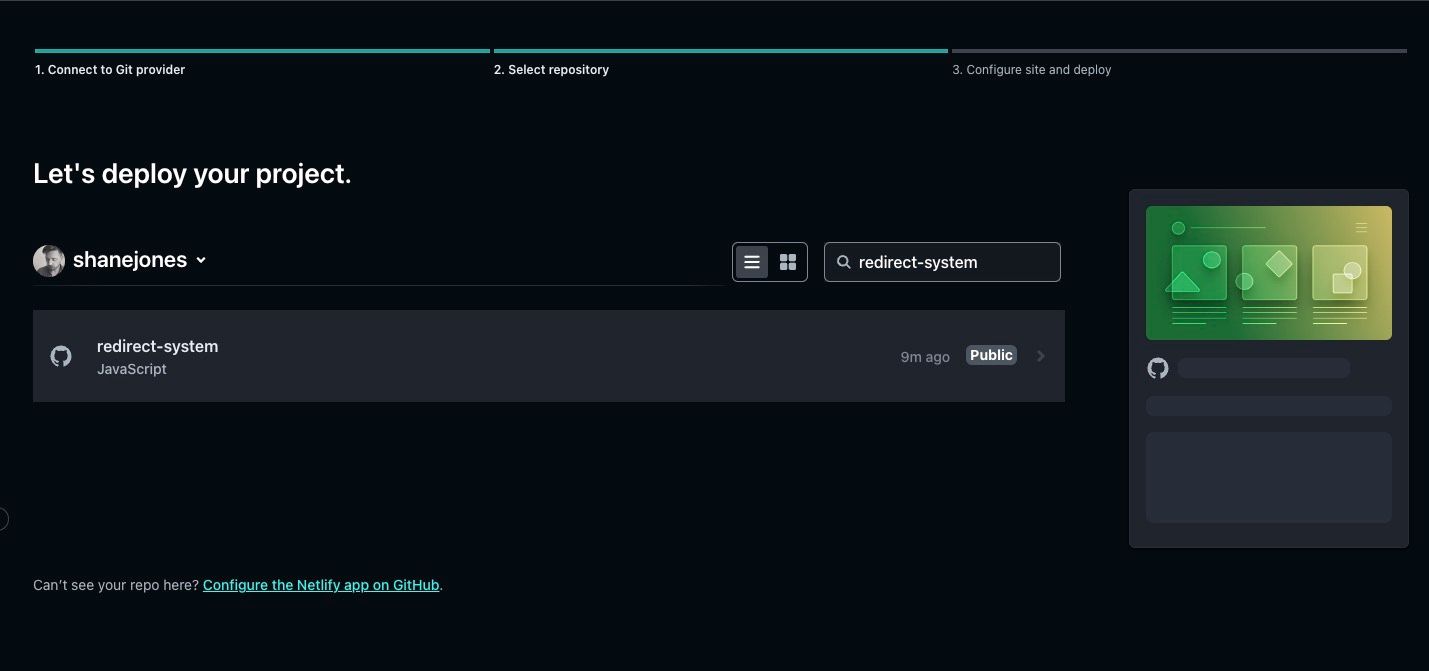
Task: Click the Let's deploy your project heading
Action: click(x=192, y=174)
